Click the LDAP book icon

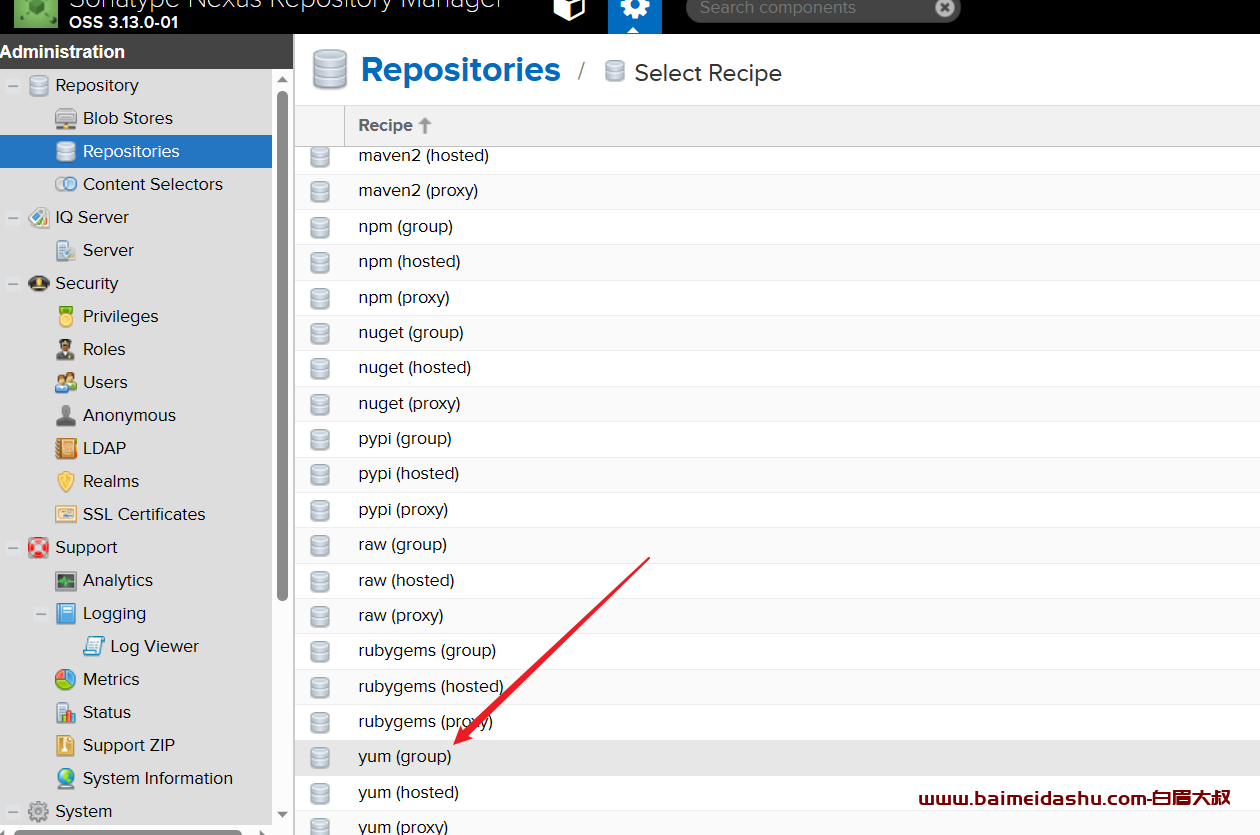tap(66, 448)
